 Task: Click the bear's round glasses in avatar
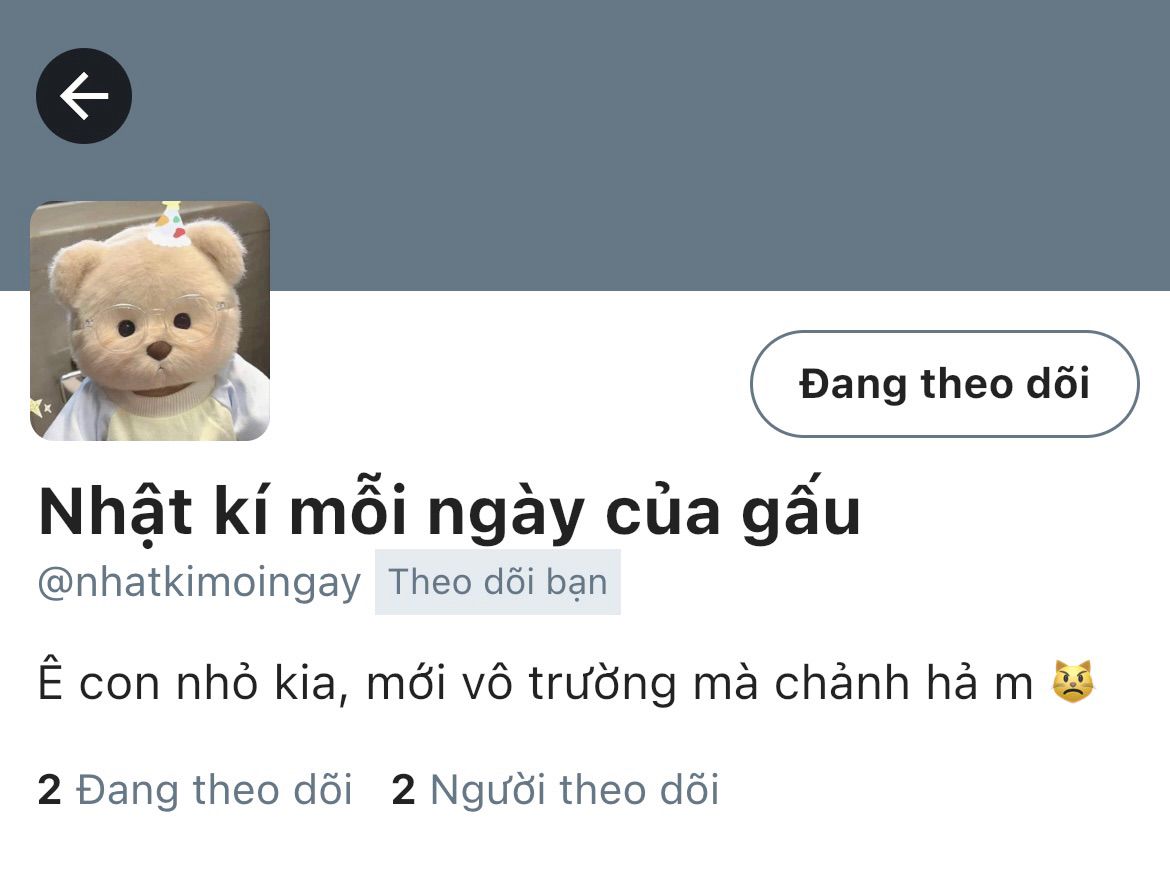[x=153, y=321]
